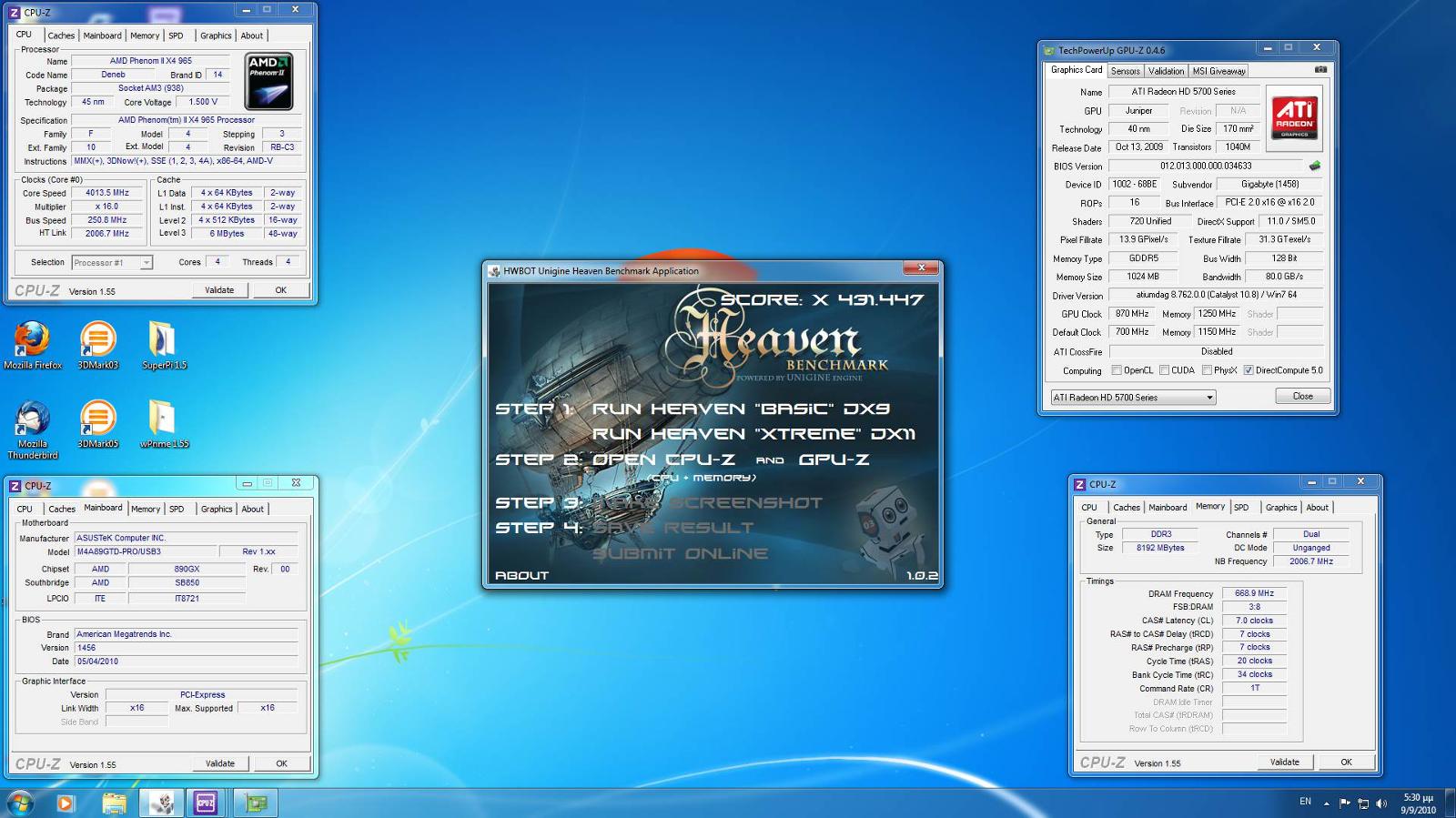Viewport: 1456px width, 818px height.
Task: Open MSI Giveaway tab in GPU-Z
Action: [1218, 71]
